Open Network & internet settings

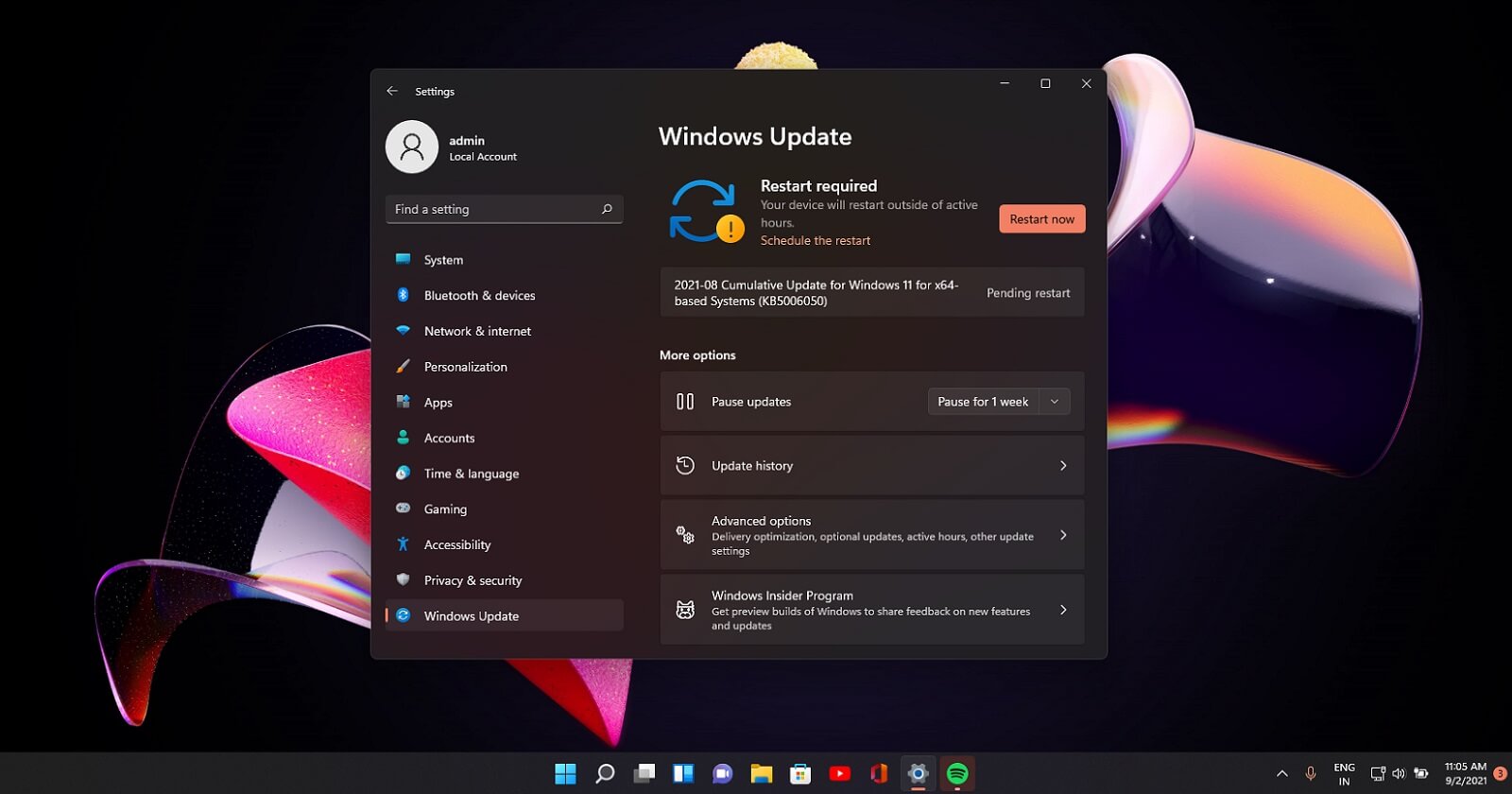click(x=505, y=331)
